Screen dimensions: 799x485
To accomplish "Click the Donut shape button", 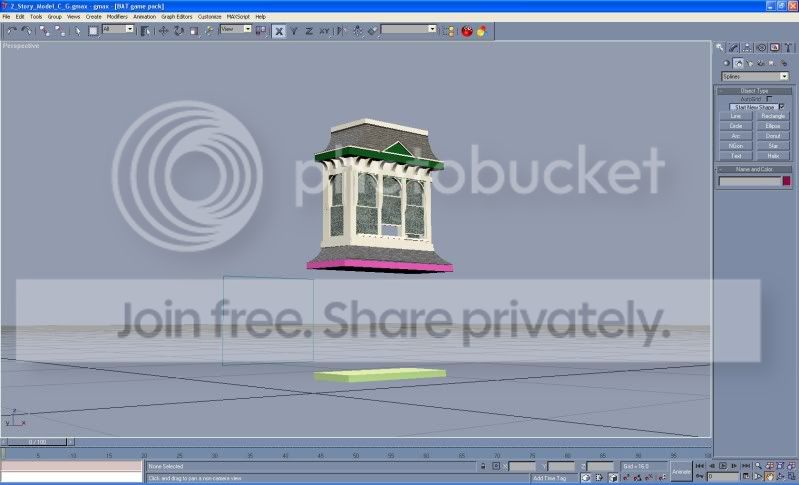I will click(773, 136).
